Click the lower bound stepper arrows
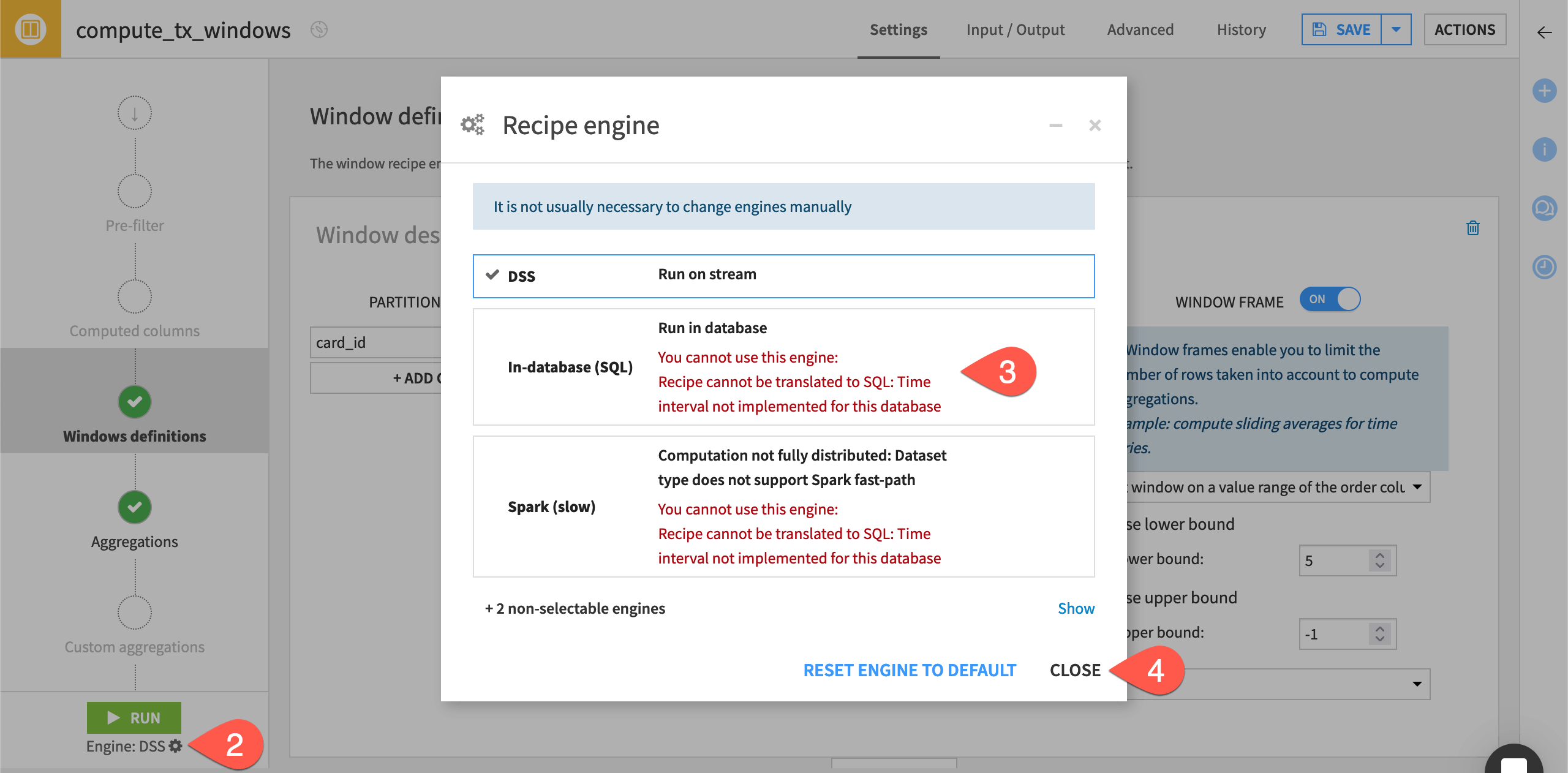The image size is (1568, 773). [x=1379, y=560]
